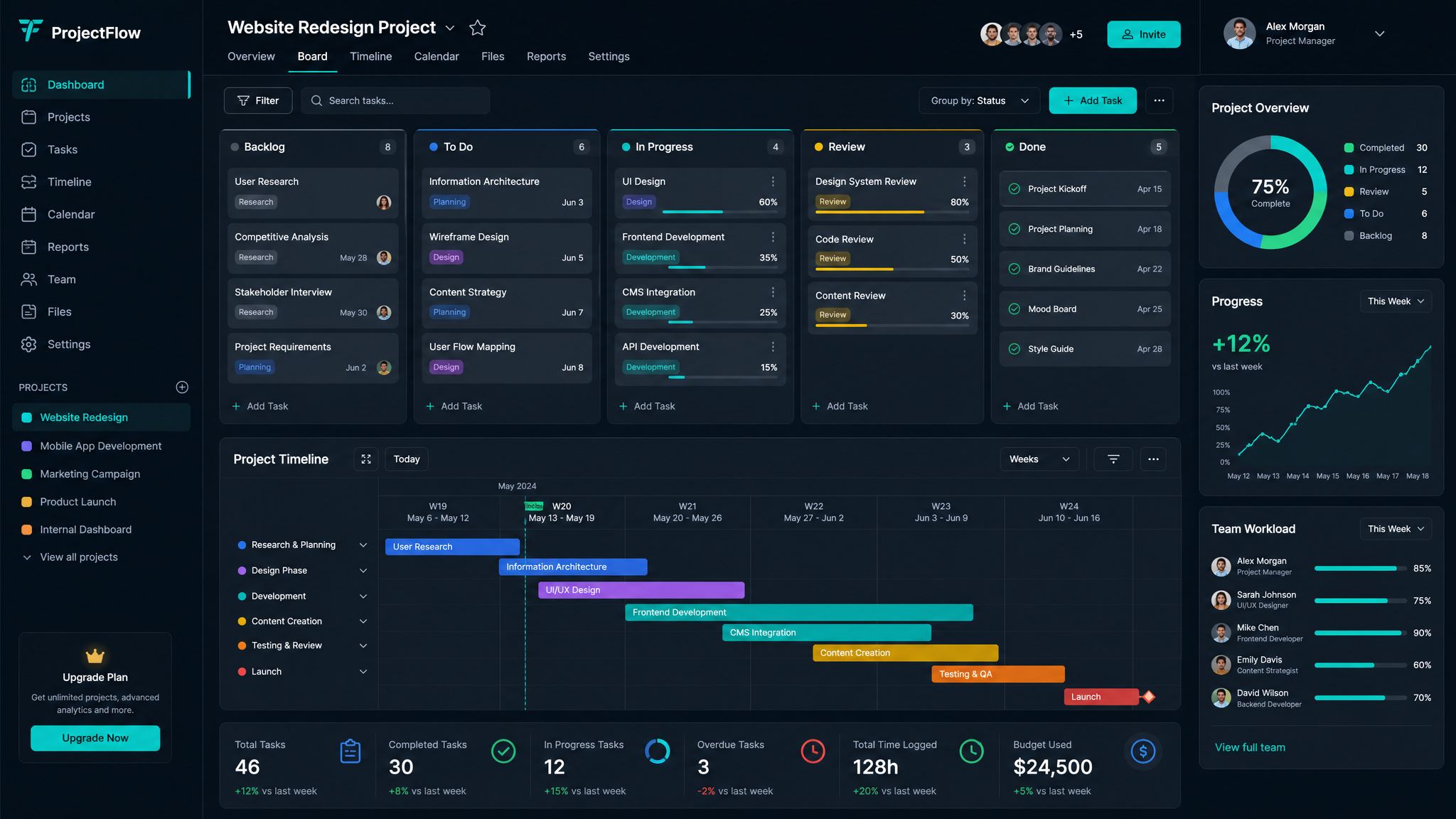Star the Website Redesign Project
This screenshot has height=819, width=1456.
click(477, 28)
